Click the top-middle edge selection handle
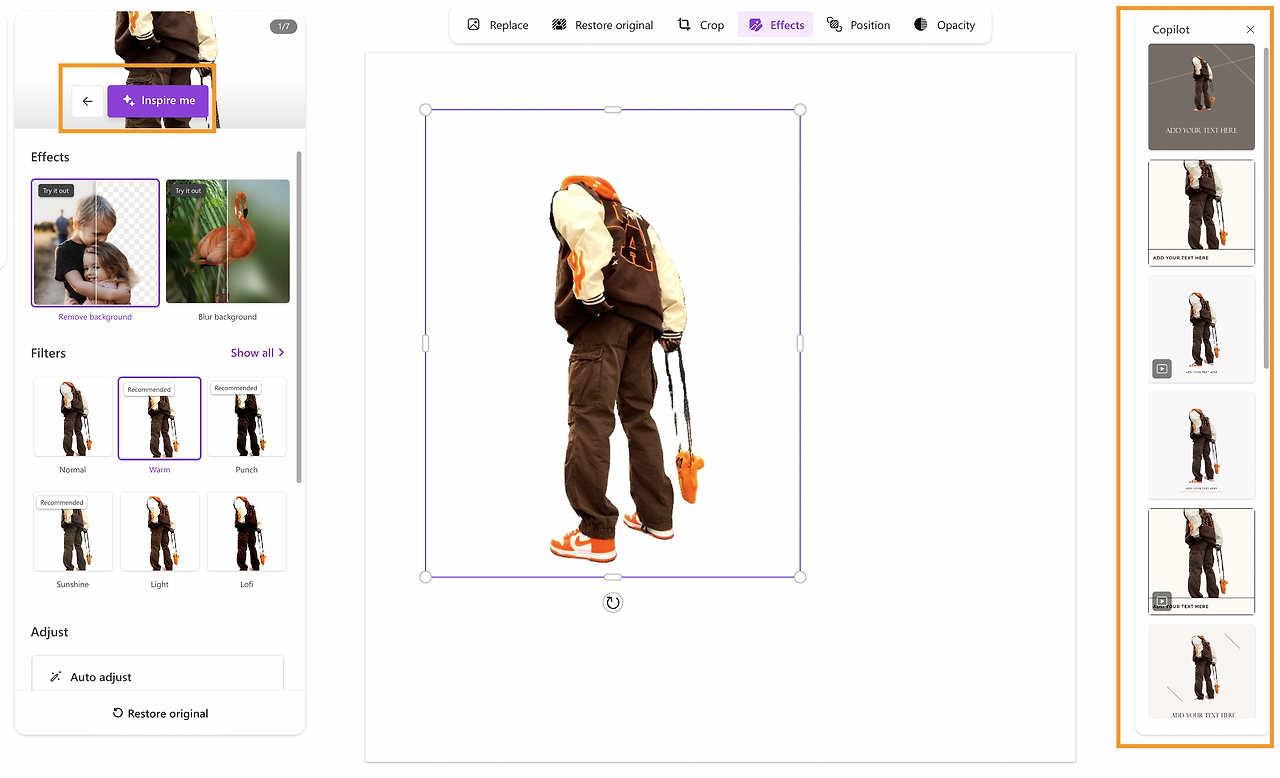 (x=613, y=109)
